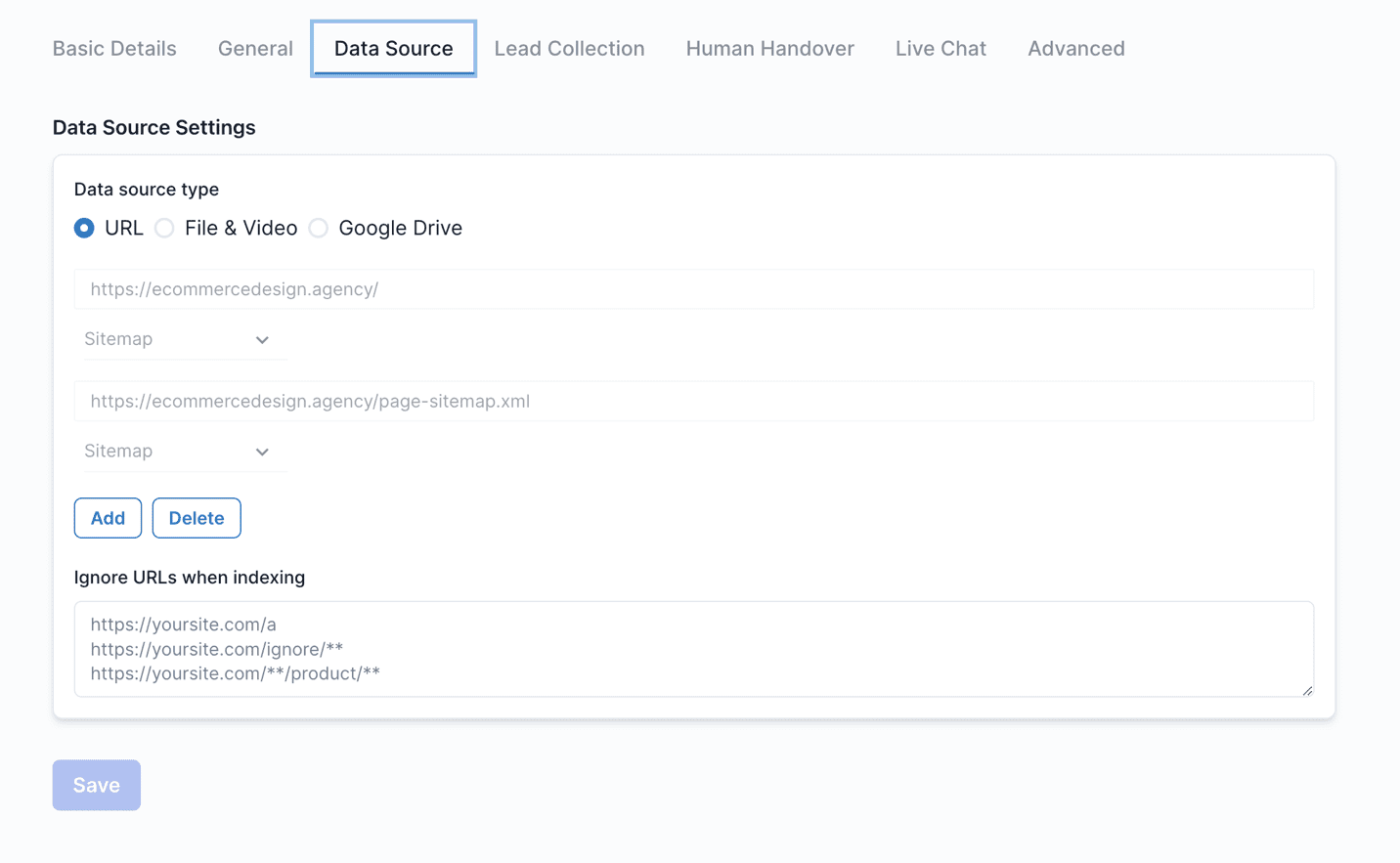Click the chevron arrow of the second Sitemap dropdown
1400x863 pixels.
coord(262,453)
